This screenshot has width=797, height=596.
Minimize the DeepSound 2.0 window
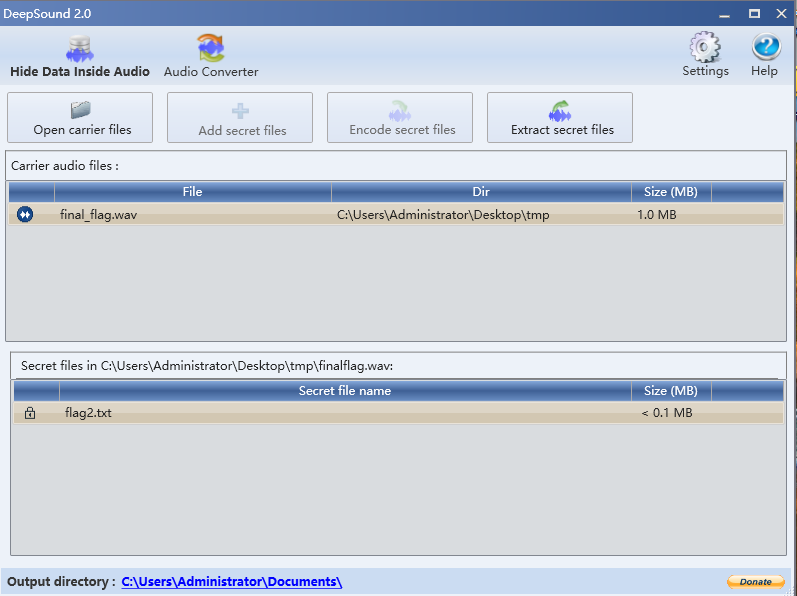pyautogui.click(x=724, y=14)
